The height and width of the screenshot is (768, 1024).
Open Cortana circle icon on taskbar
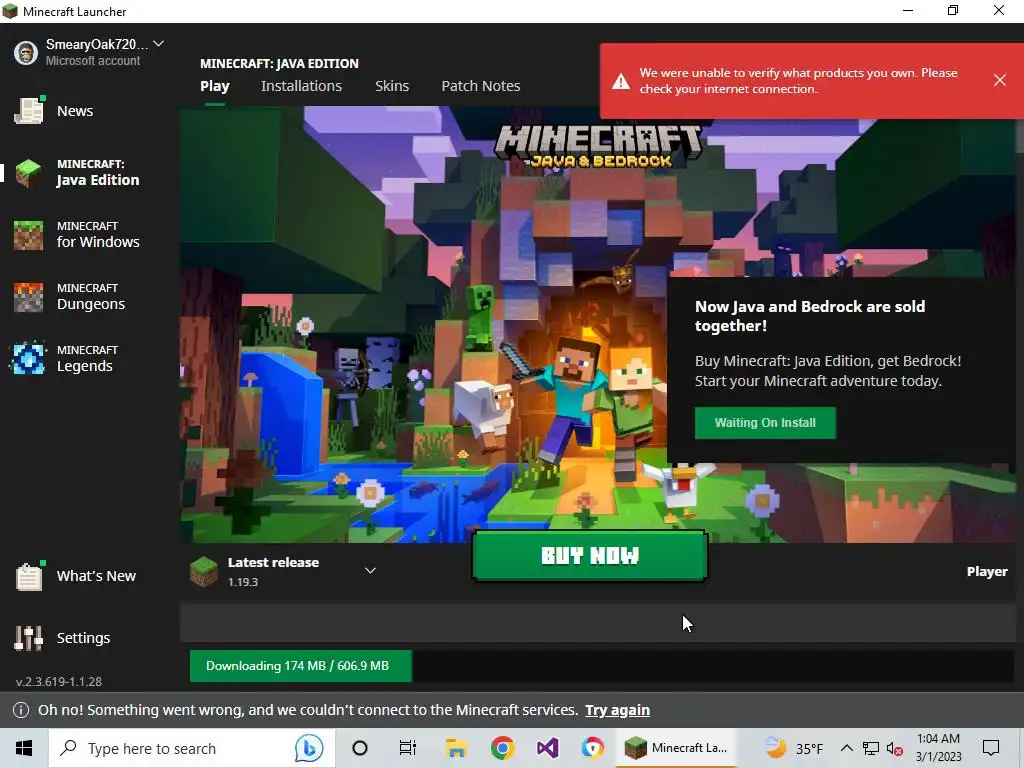[x=360, y=748]
